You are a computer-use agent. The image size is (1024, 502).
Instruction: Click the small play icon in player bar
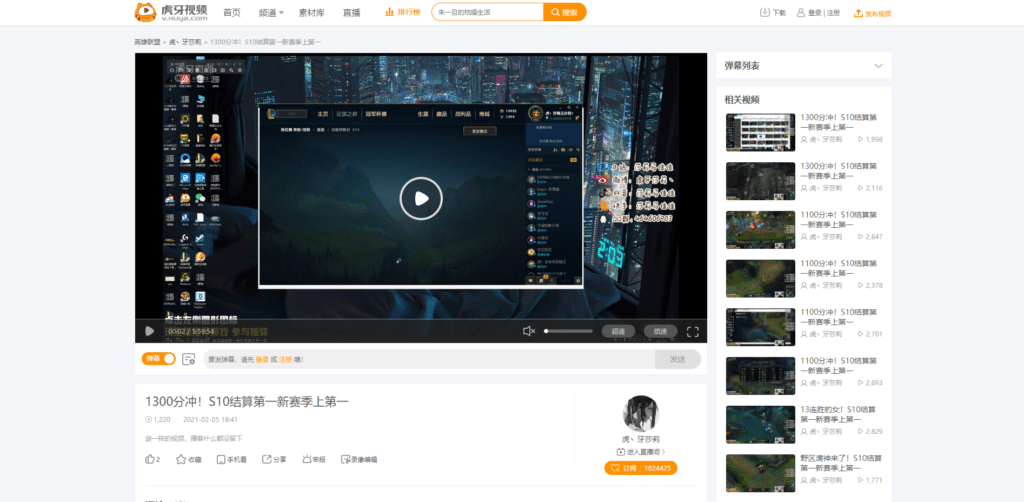[x=150, y=331]
